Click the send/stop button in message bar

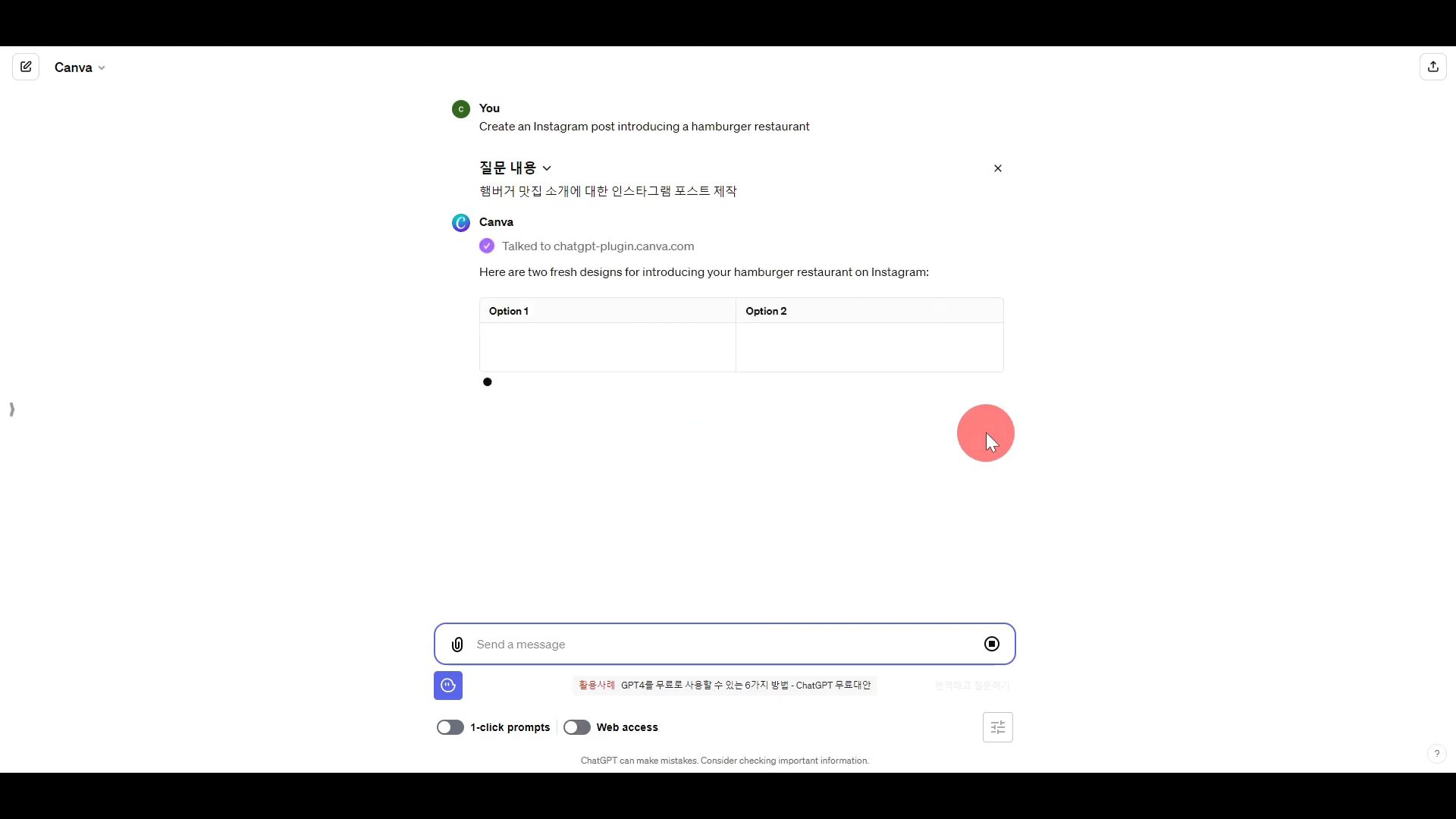[991, 644]
